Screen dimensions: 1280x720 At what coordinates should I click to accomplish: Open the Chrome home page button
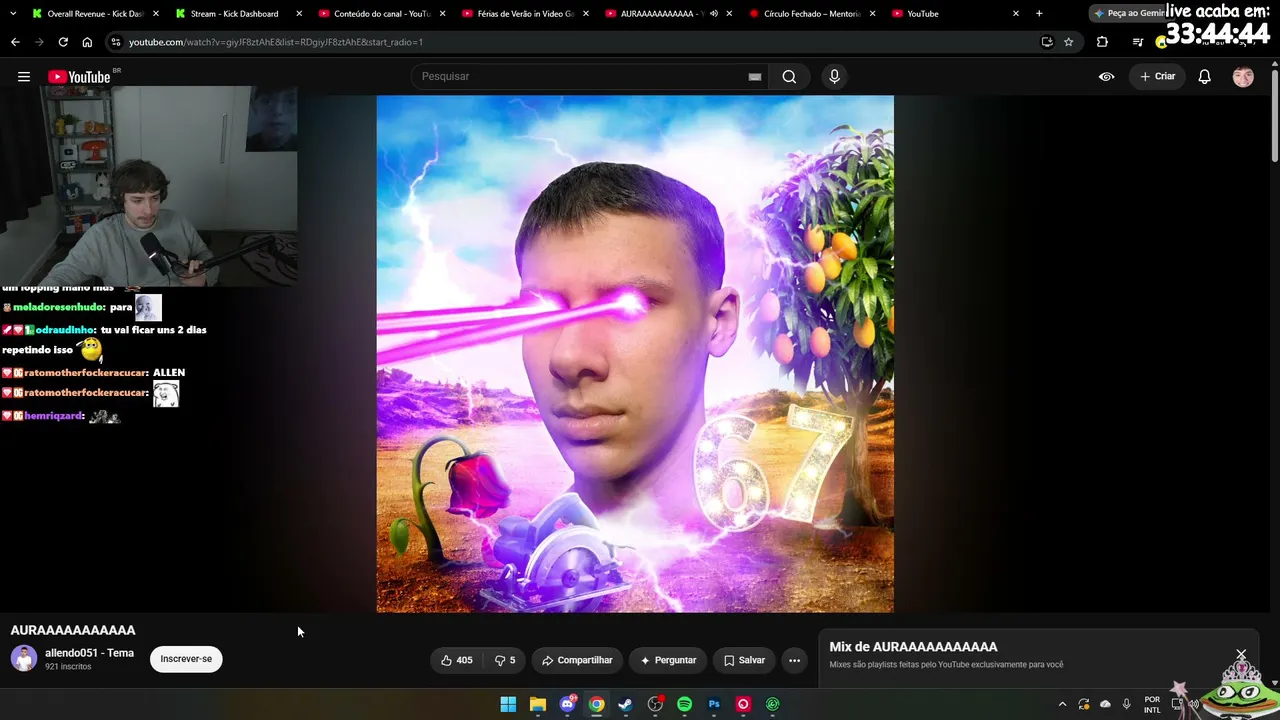point(87,42)
